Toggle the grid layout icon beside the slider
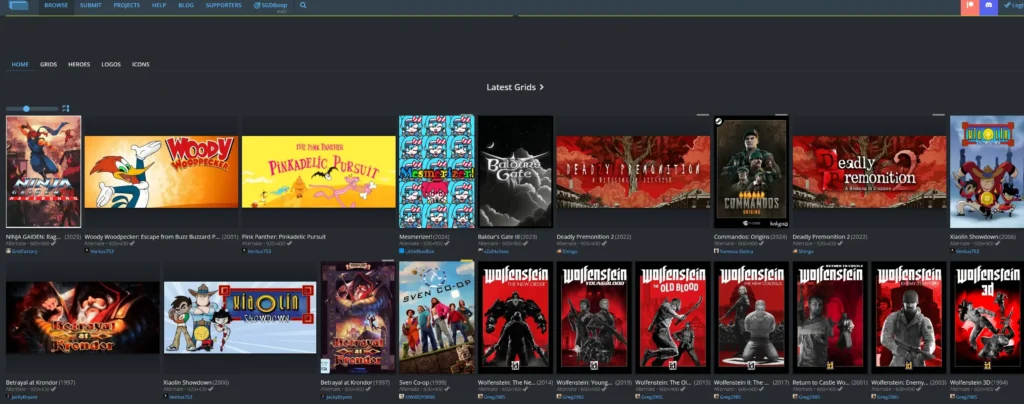 click(66, 108)
